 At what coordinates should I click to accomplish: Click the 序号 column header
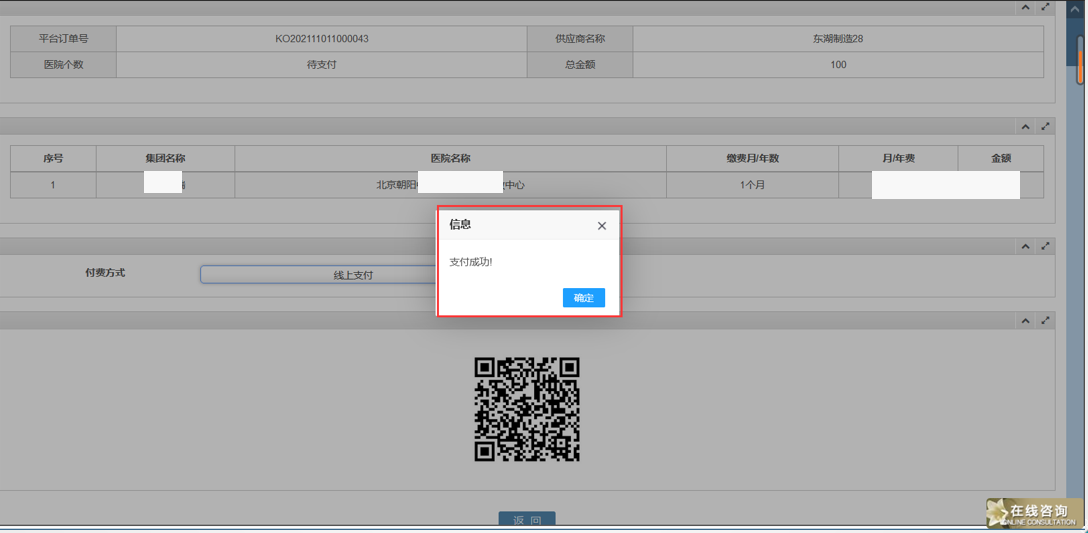[x=53, y=159]
